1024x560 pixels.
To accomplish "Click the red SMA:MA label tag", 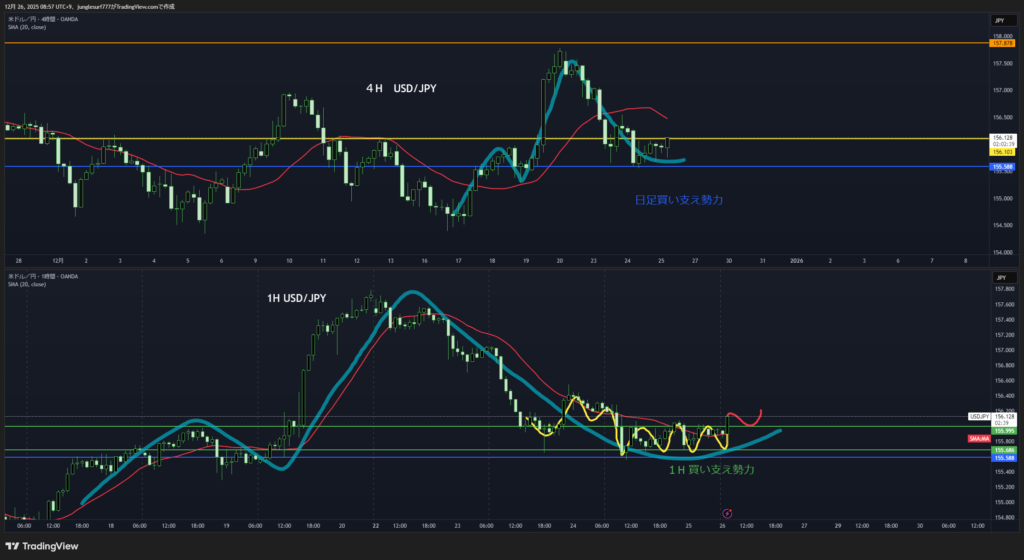I will pos(979,439).
